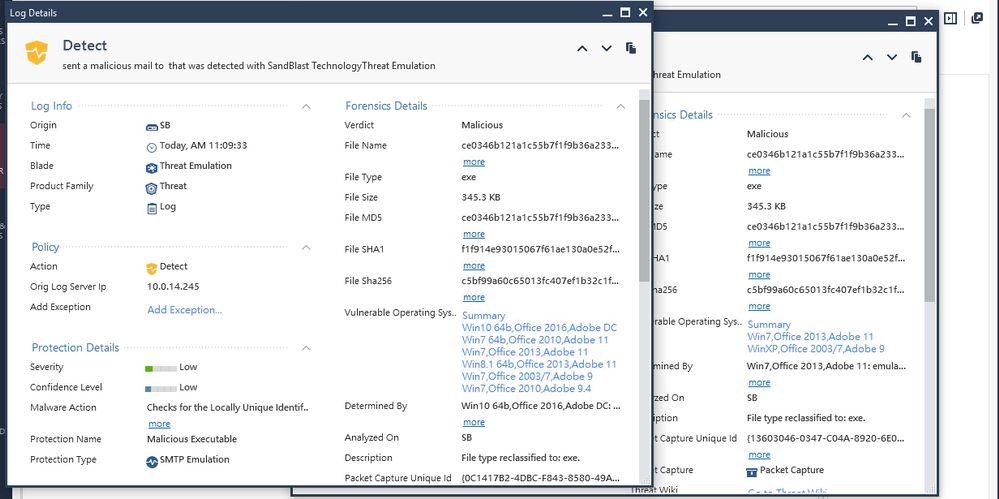Click the Malicious Executable protection name
Viewport: 999px width, 499px height.
(192, 439)
